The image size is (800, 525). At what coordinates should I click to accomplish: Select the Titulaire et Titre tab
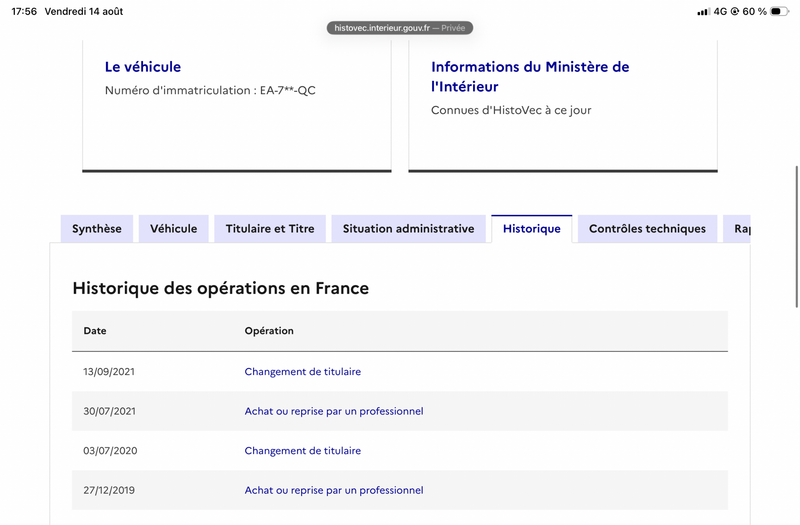coord(270,229)
